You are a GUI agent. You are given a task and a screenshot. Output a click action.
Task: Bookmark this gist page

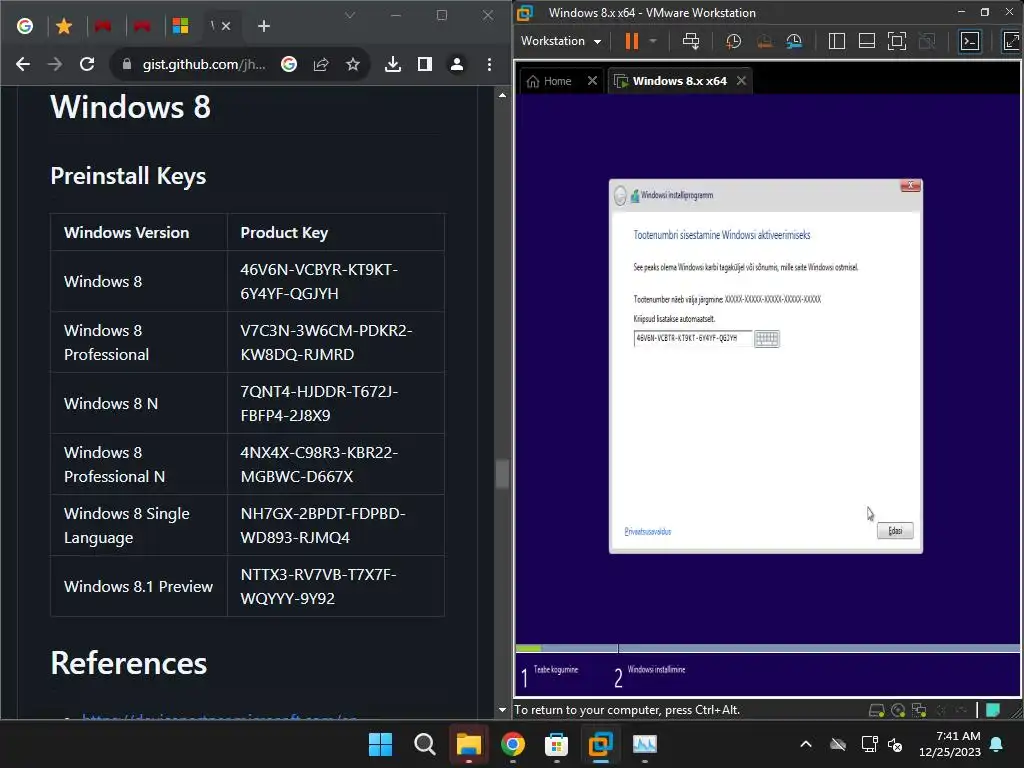point(353,64)
